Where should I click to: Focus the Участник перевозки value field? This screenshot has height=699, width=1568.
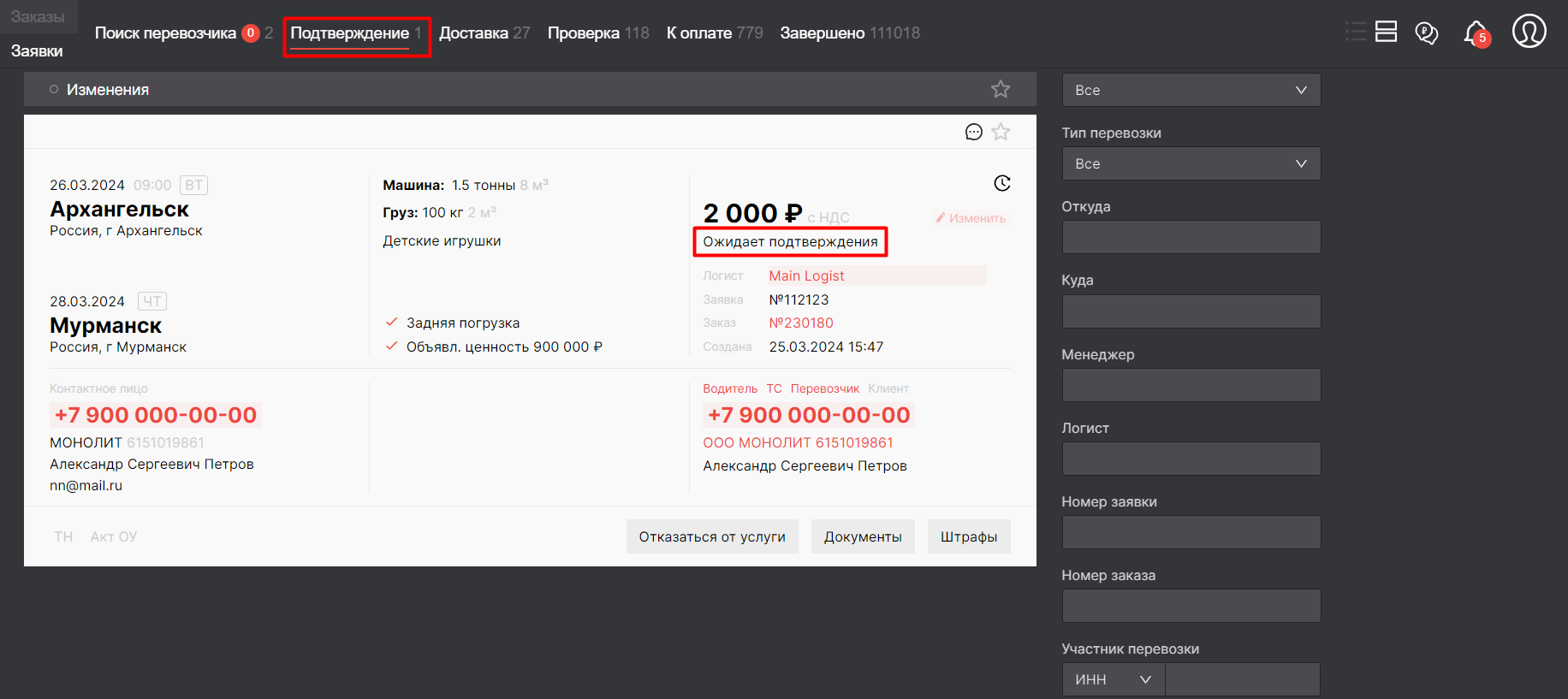coord(1243,679)
